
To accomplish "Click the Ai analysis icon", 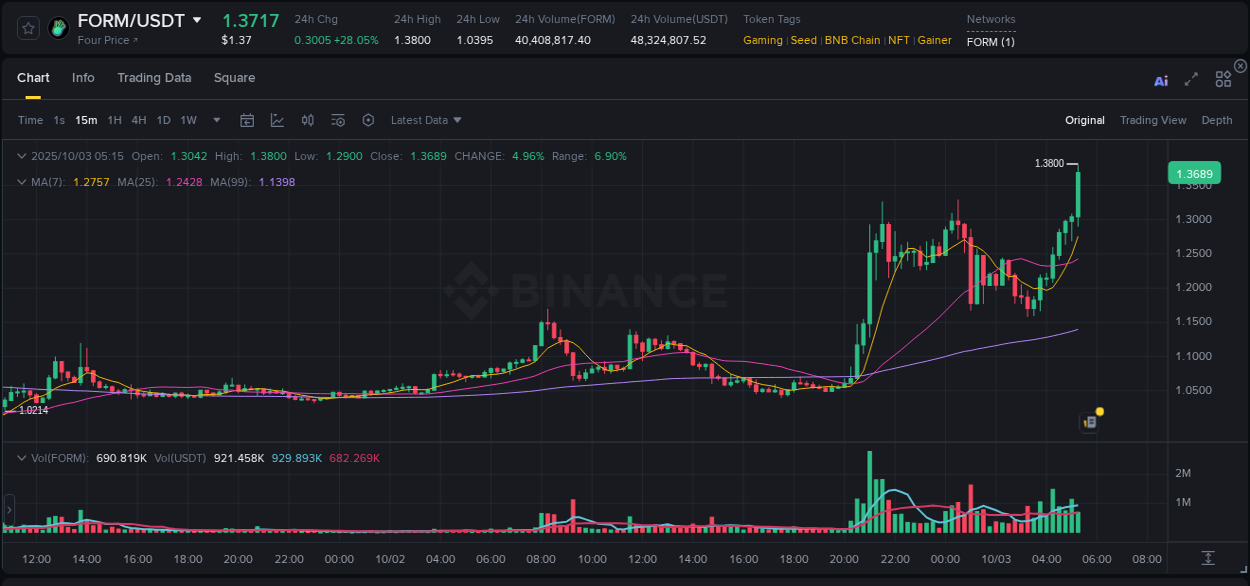I will coord(1160,80).
